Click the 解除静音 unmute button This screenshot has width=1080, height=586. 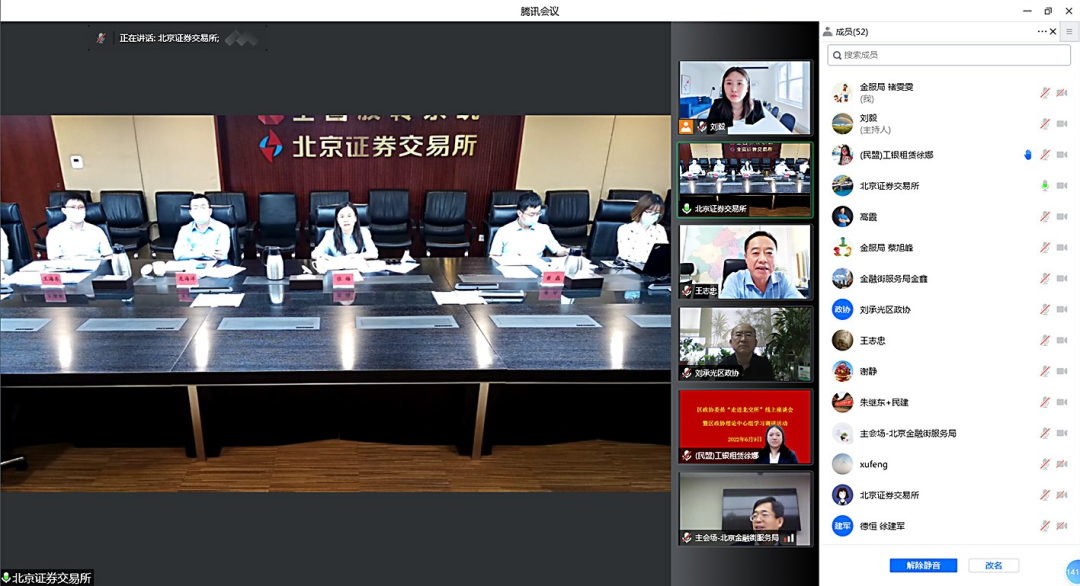click(923, 566)
